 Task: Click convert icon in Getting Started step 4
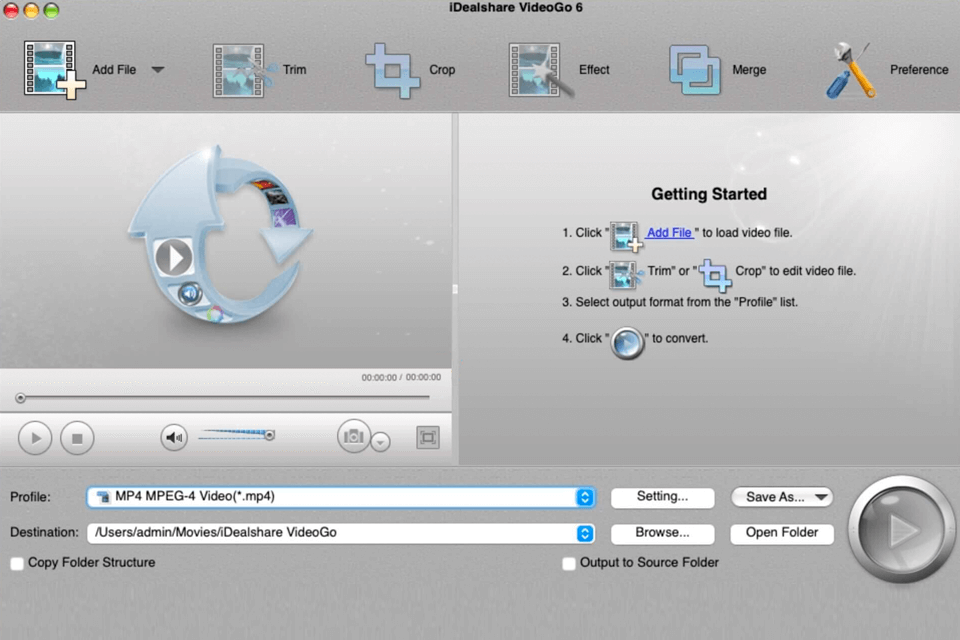click(x=628, y=343)
